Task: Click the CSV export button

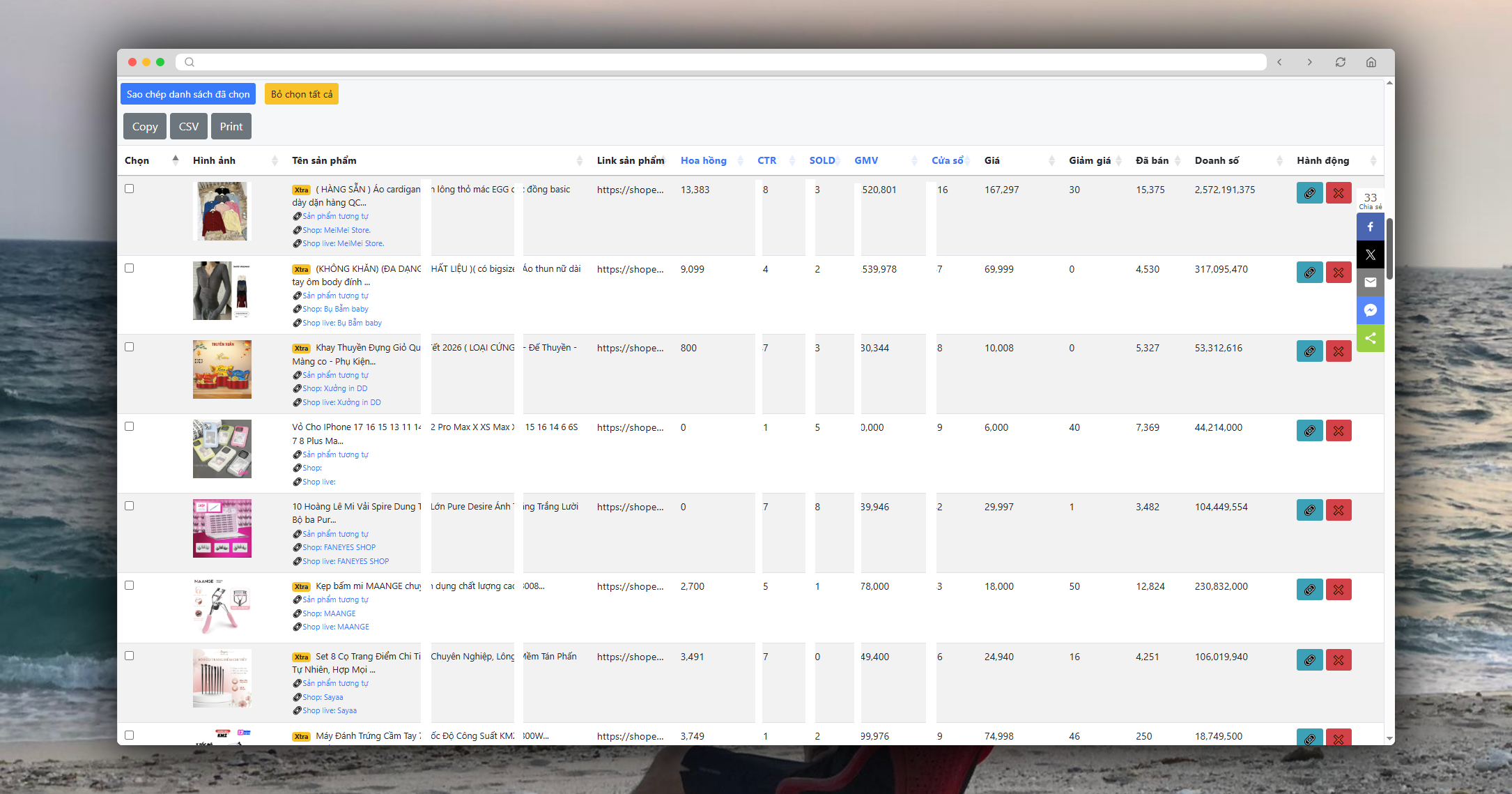Action: point(188,126)
